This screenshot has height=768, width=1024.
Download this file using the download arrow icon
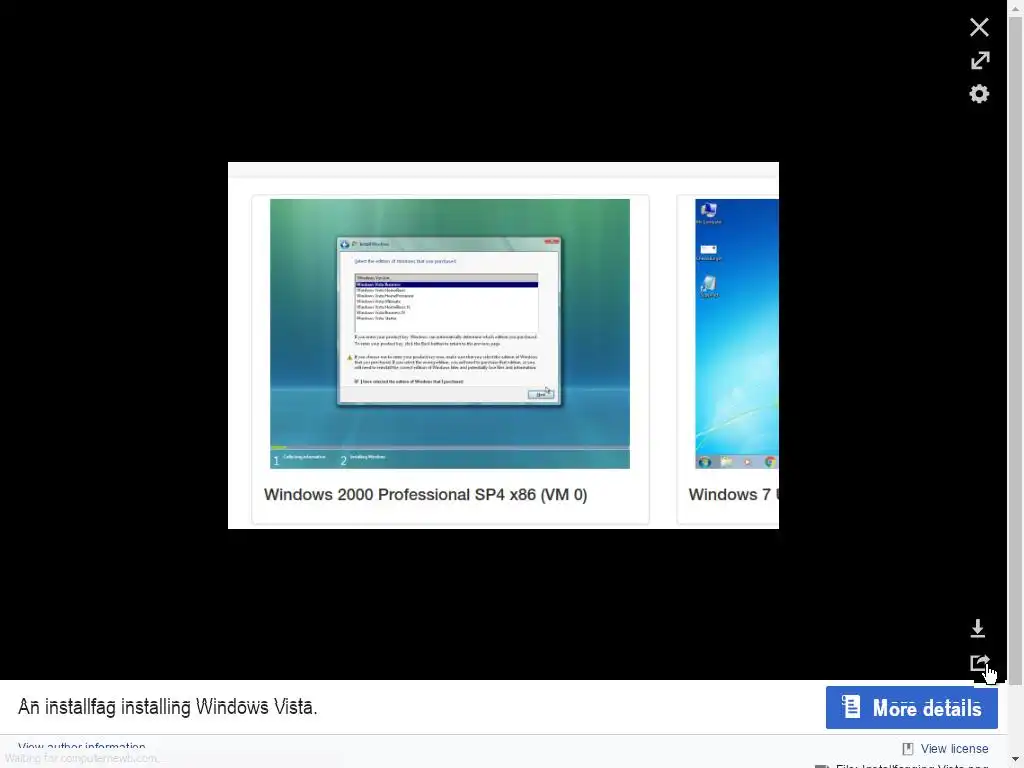point(978,628)
